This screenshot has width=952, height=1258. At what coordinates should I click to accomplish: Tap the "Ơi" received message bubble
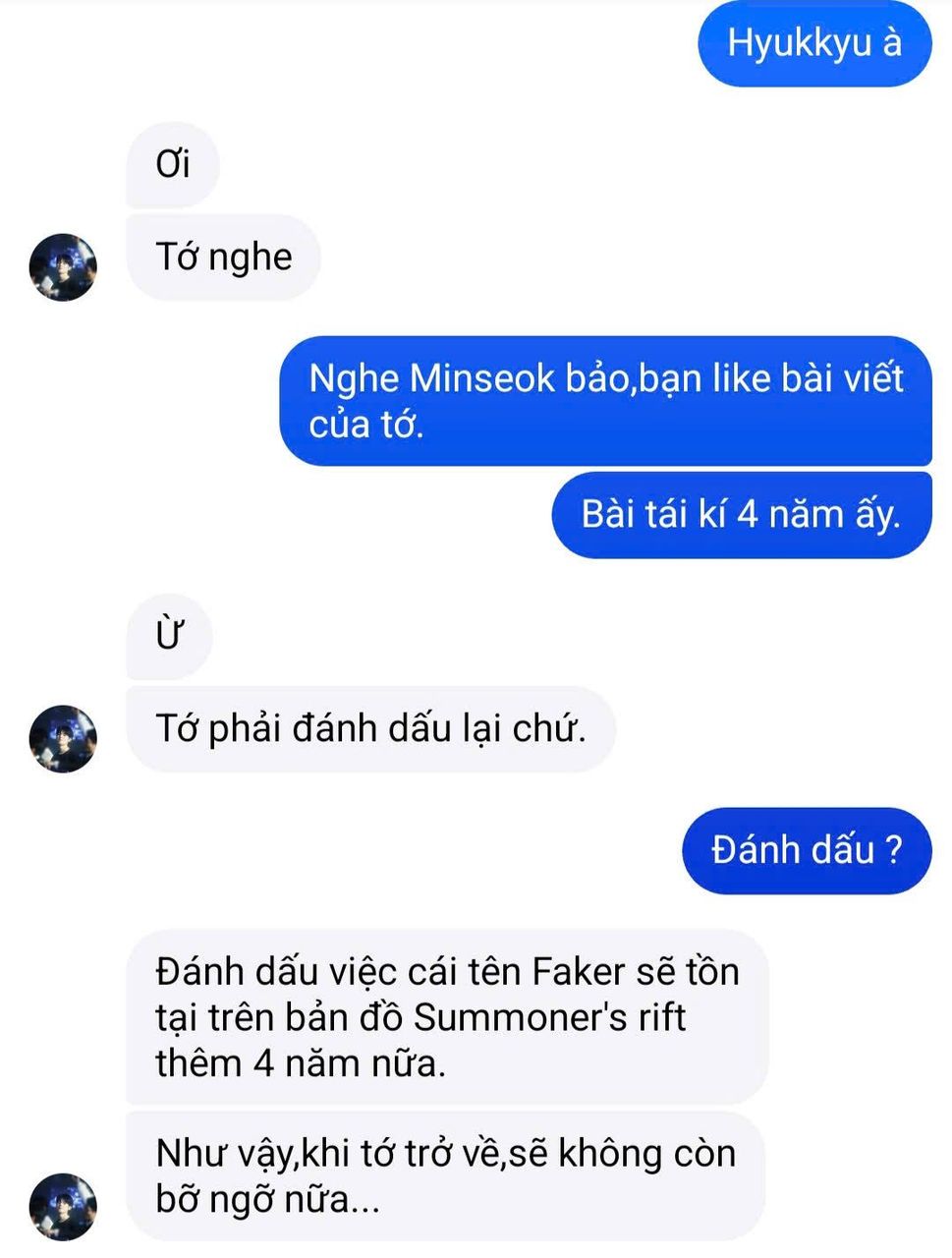(x=173, y=164)
